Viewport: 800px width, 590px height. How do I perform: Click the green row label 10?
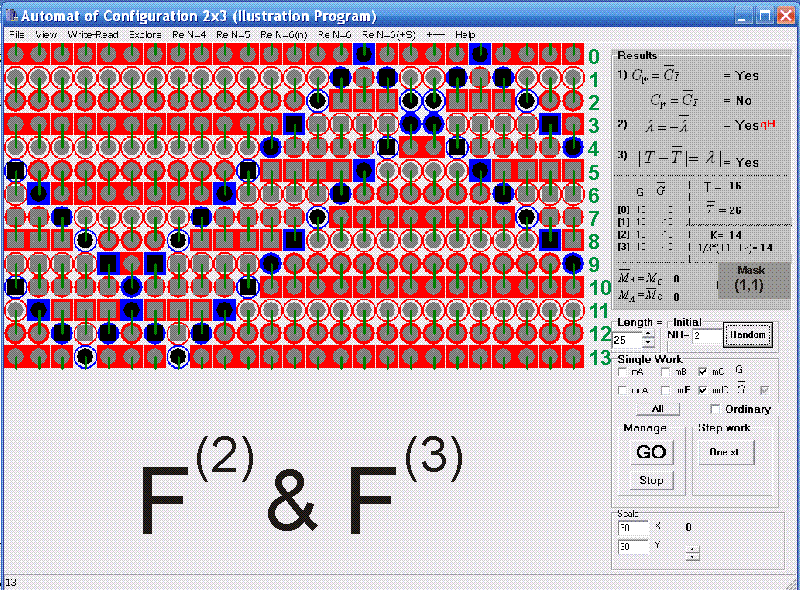click(x=600, y=288)
